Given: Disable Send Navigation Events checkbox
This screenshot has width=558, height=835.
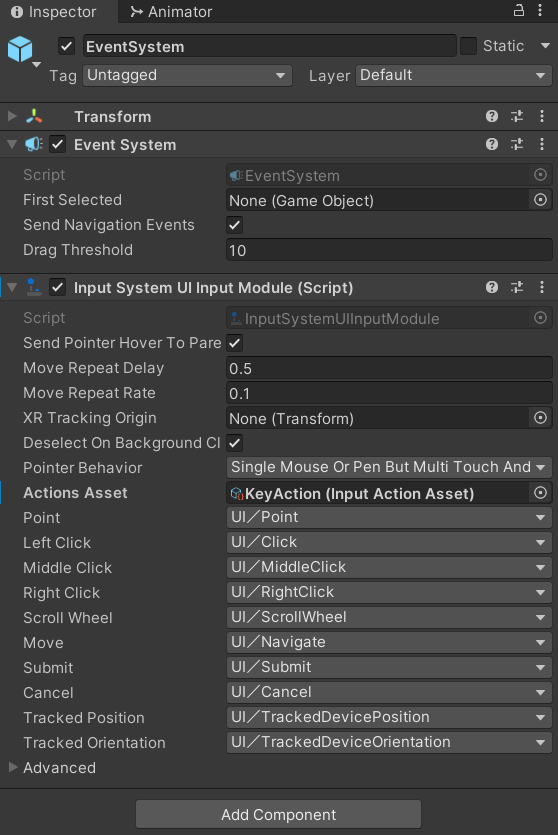Looking at the screenshot, I should pos(234,225).
